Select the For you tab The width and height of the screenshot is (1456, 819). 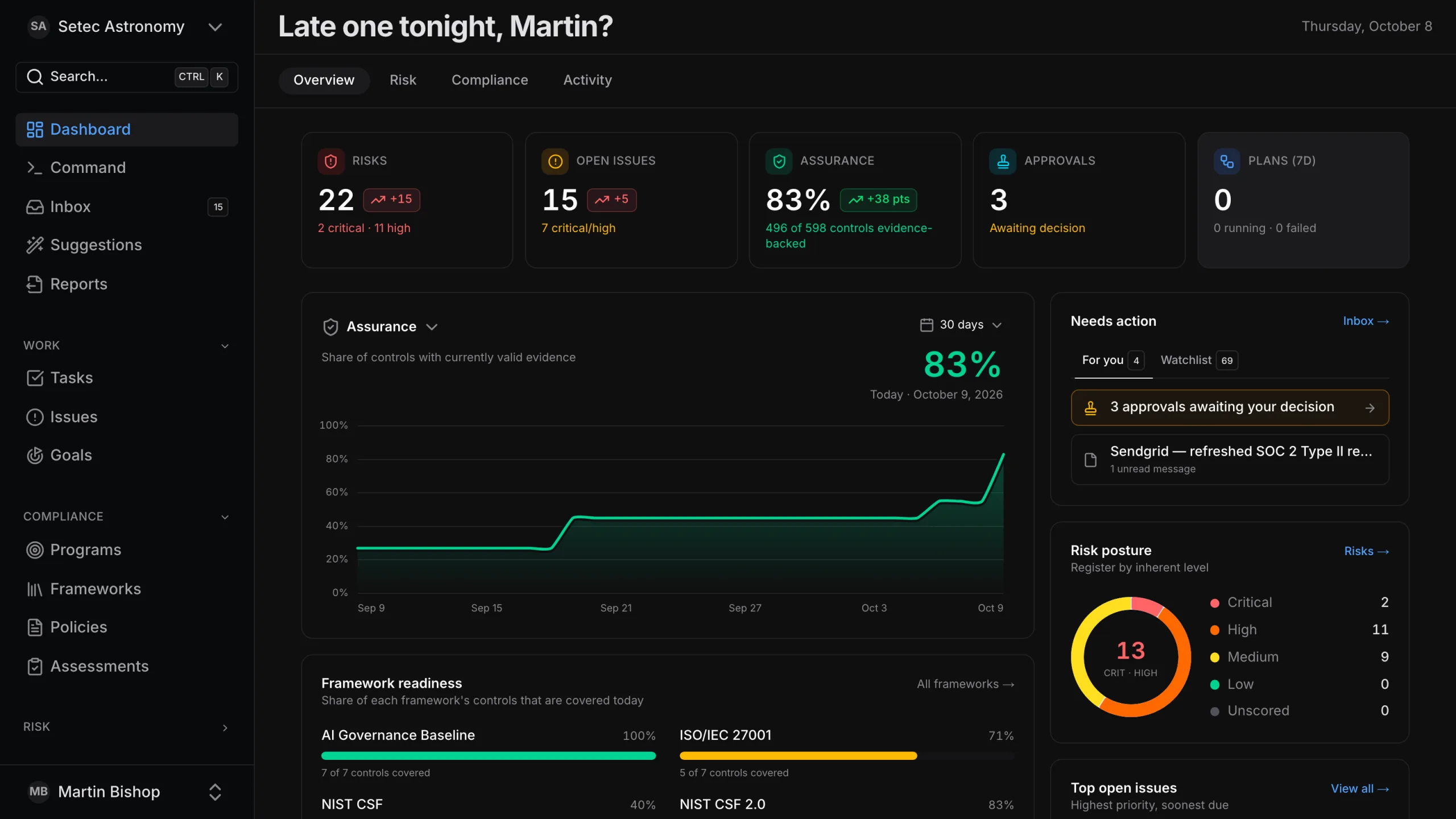[1113, 360]
